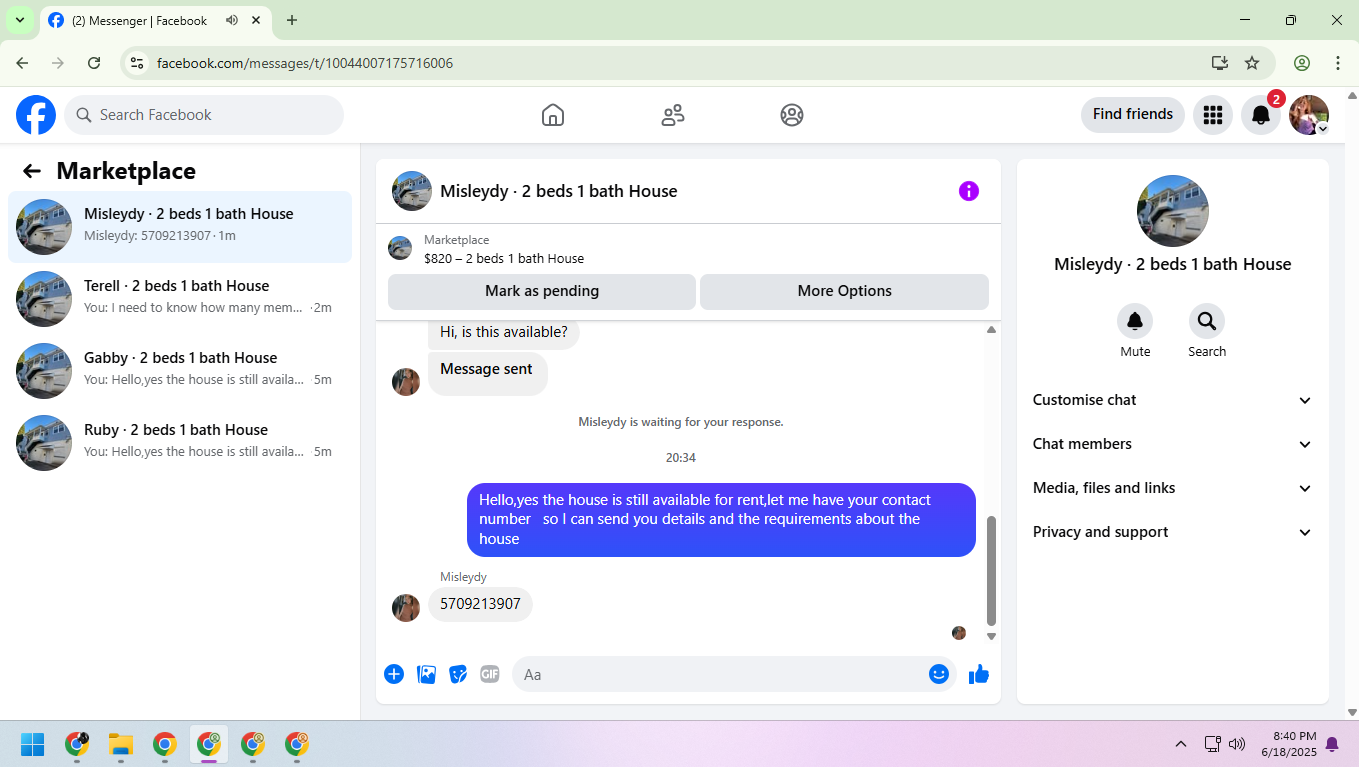
Task: Mute this chat with the bell button
Action: [1135, 321]
